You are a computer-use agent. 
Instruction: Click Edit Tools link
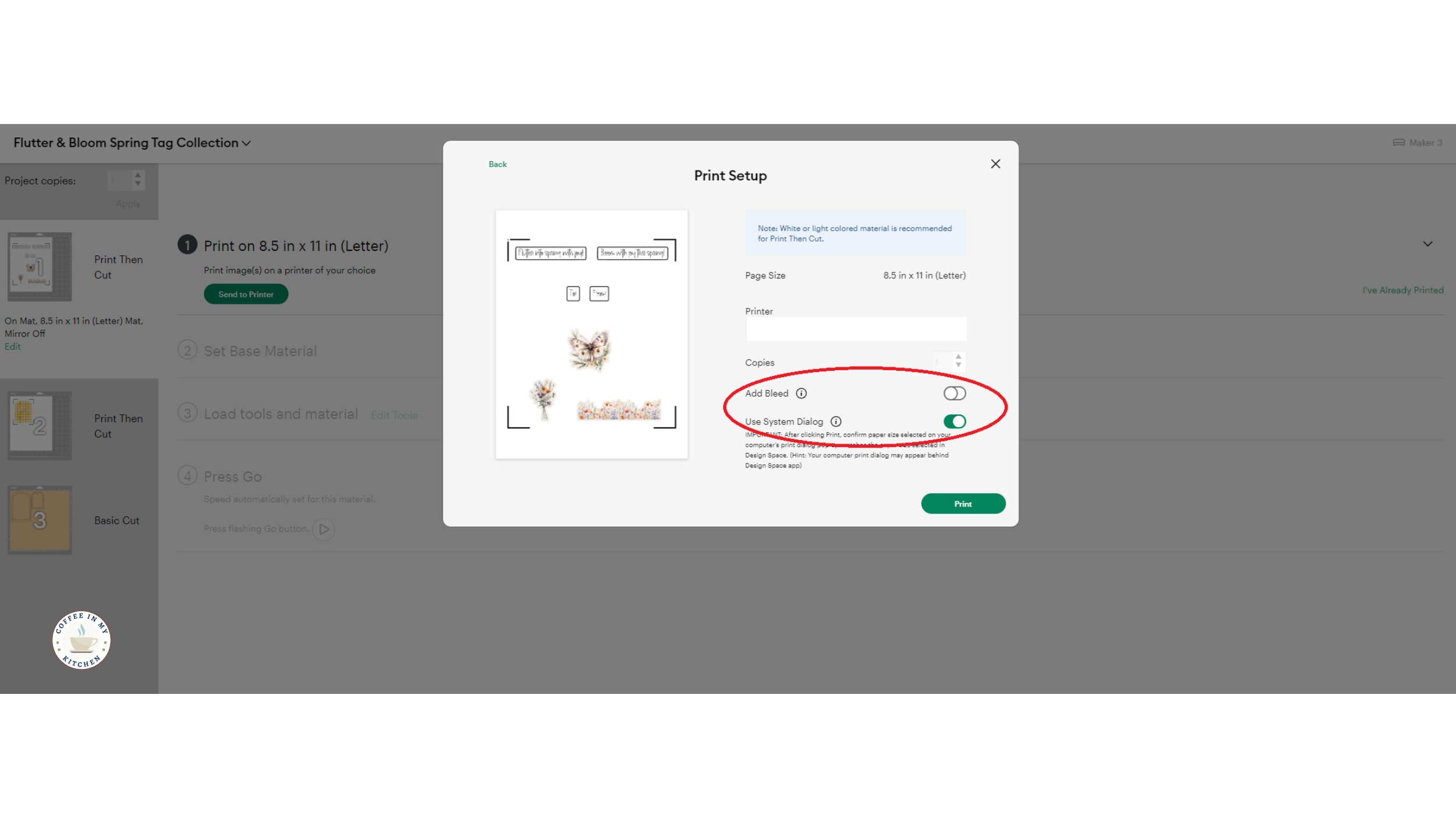[394, 415]
